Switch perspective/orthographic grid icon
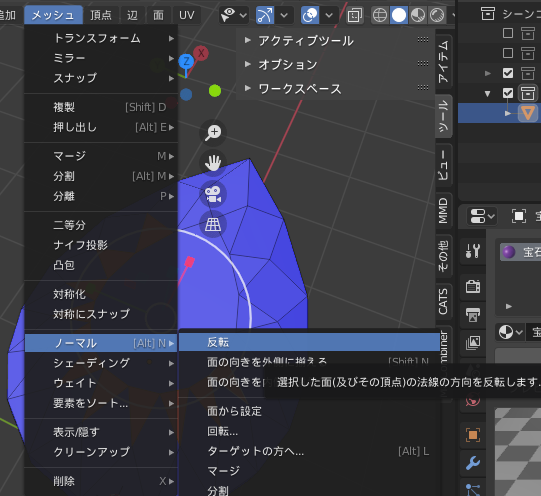541x496 pixels. coord(213,225)
